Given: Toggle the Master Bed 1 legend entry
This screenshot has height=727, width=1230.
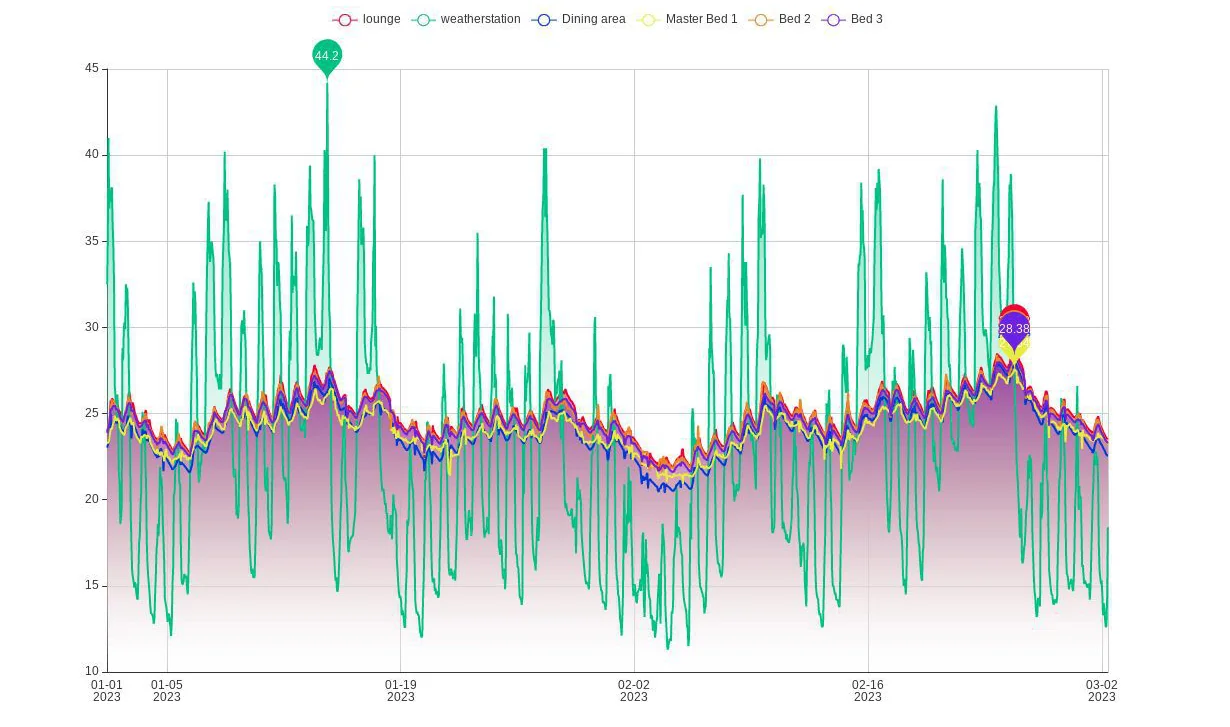Looking at the screenshot, I should tap(687, 19).
